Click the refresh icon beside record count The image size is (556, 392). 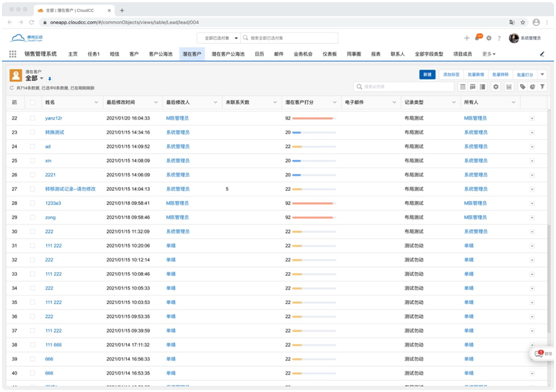[x=12, y=88]
